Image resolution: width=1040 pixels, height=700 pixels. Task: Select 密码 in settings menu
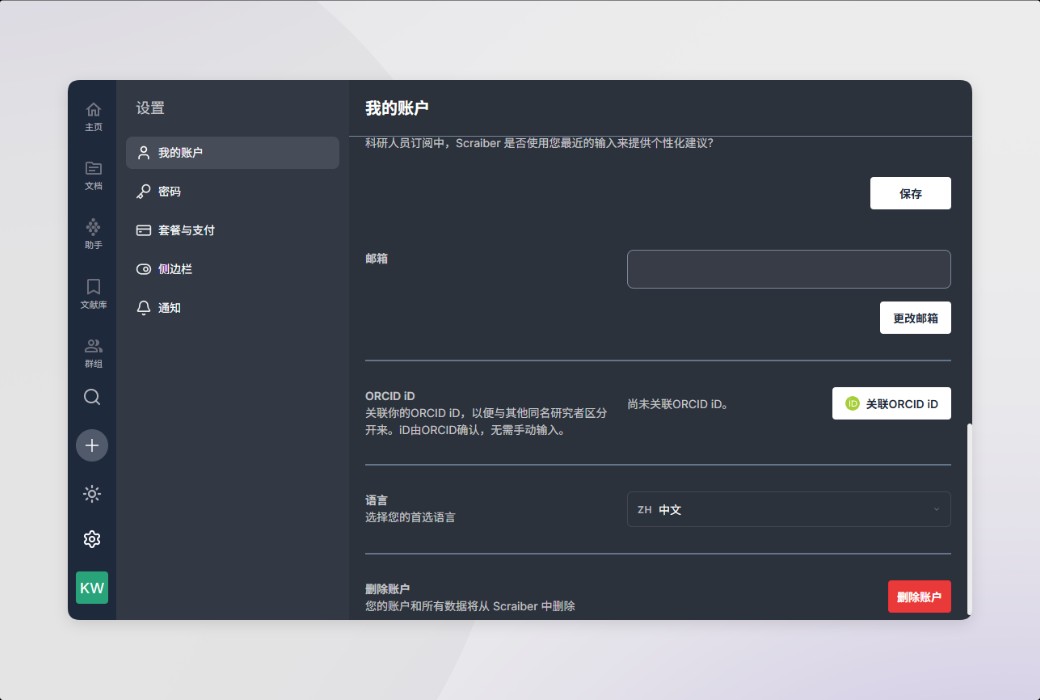(232, 192)
